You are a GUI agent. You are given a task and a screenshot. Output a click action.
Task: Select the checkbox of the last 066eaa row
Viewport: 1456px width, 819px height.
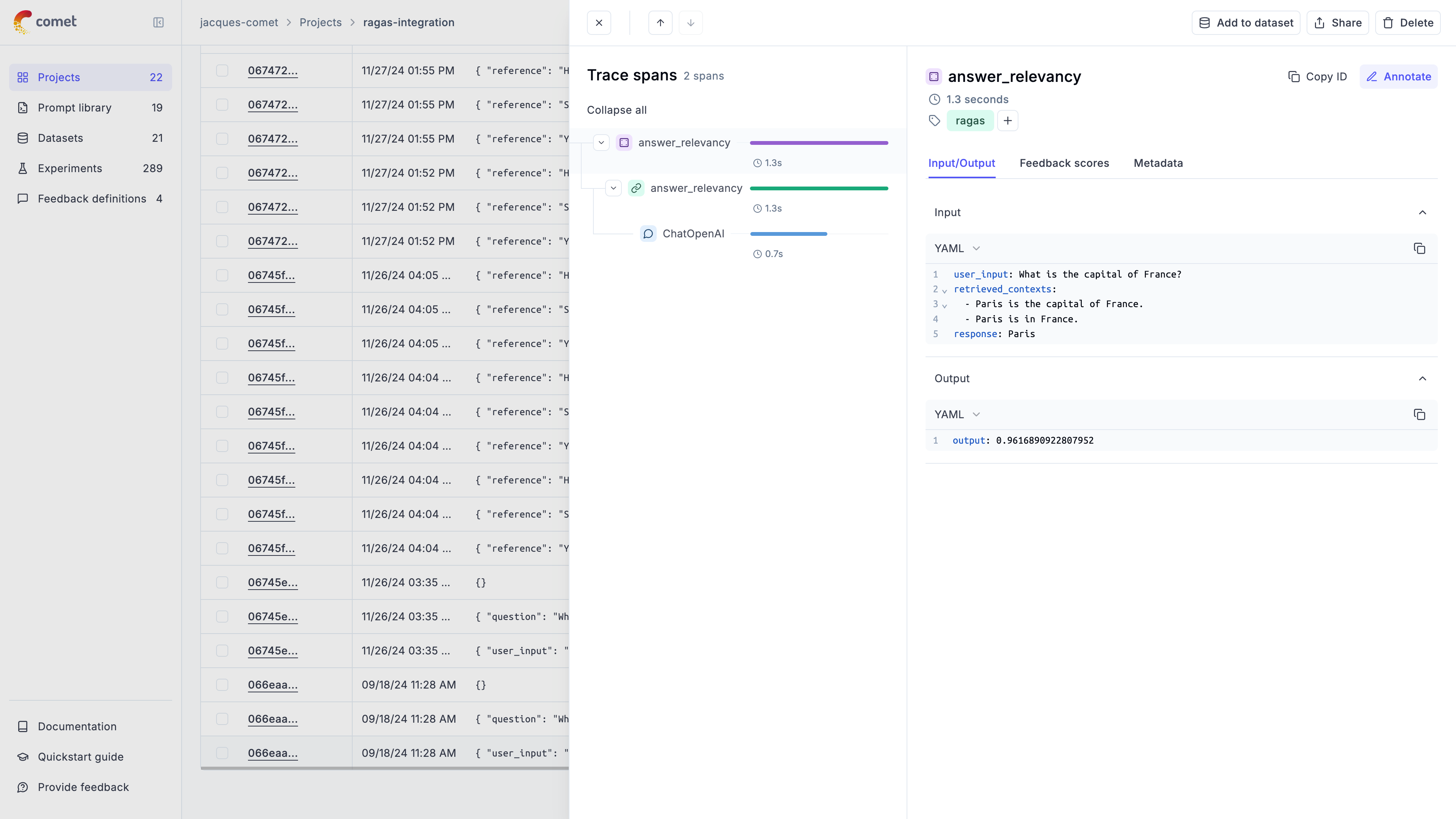(222, 753)
